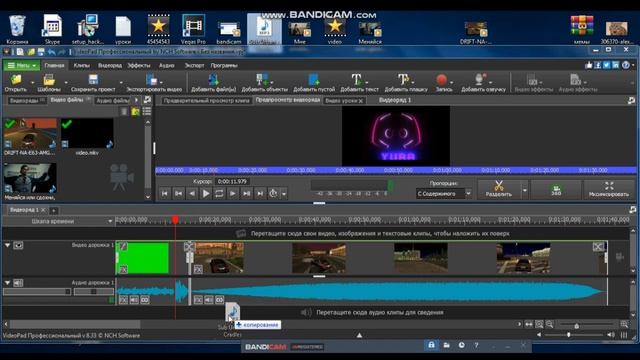This screenshot has height=360, width=640.
Task: Open Vegas Pro desktop shortcut
Action: [x=193, y=29]
